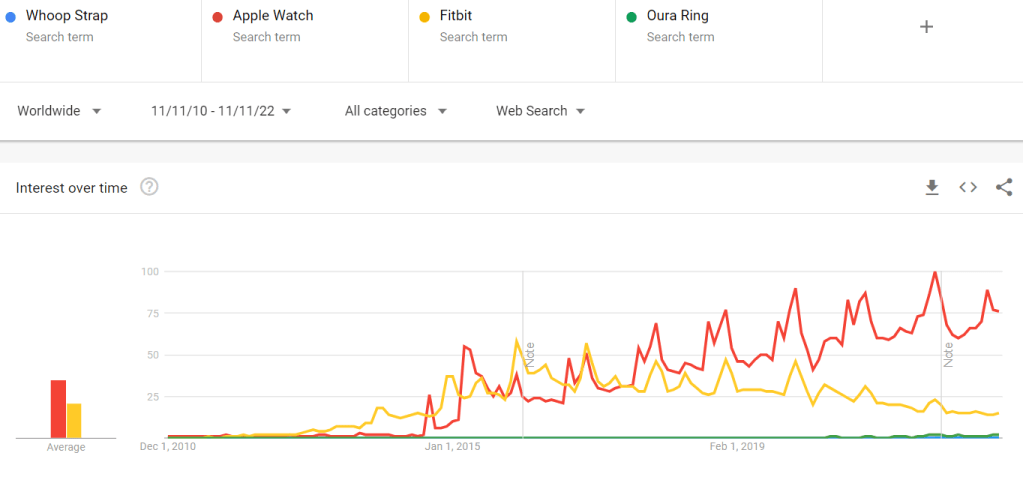
Task: Click the red Average bar
Action: (58, 408)
